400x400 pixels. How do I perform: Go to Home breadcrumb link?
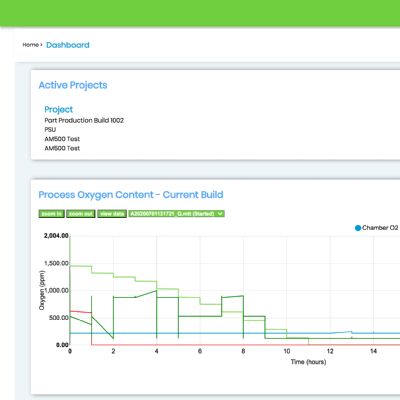click(x=30, y=45)
